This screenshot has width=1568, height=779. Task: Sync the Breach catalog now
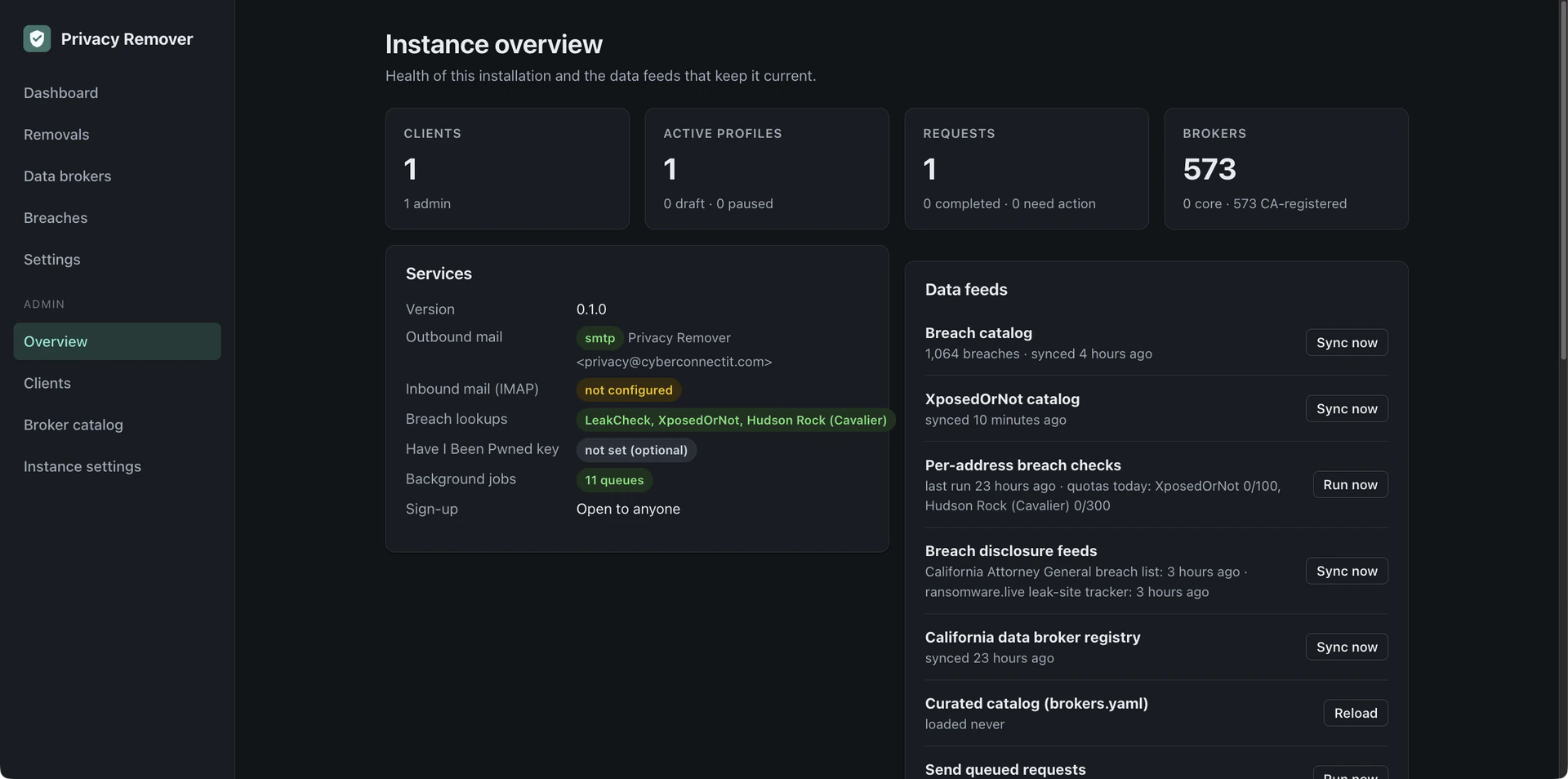point(1347,343)
